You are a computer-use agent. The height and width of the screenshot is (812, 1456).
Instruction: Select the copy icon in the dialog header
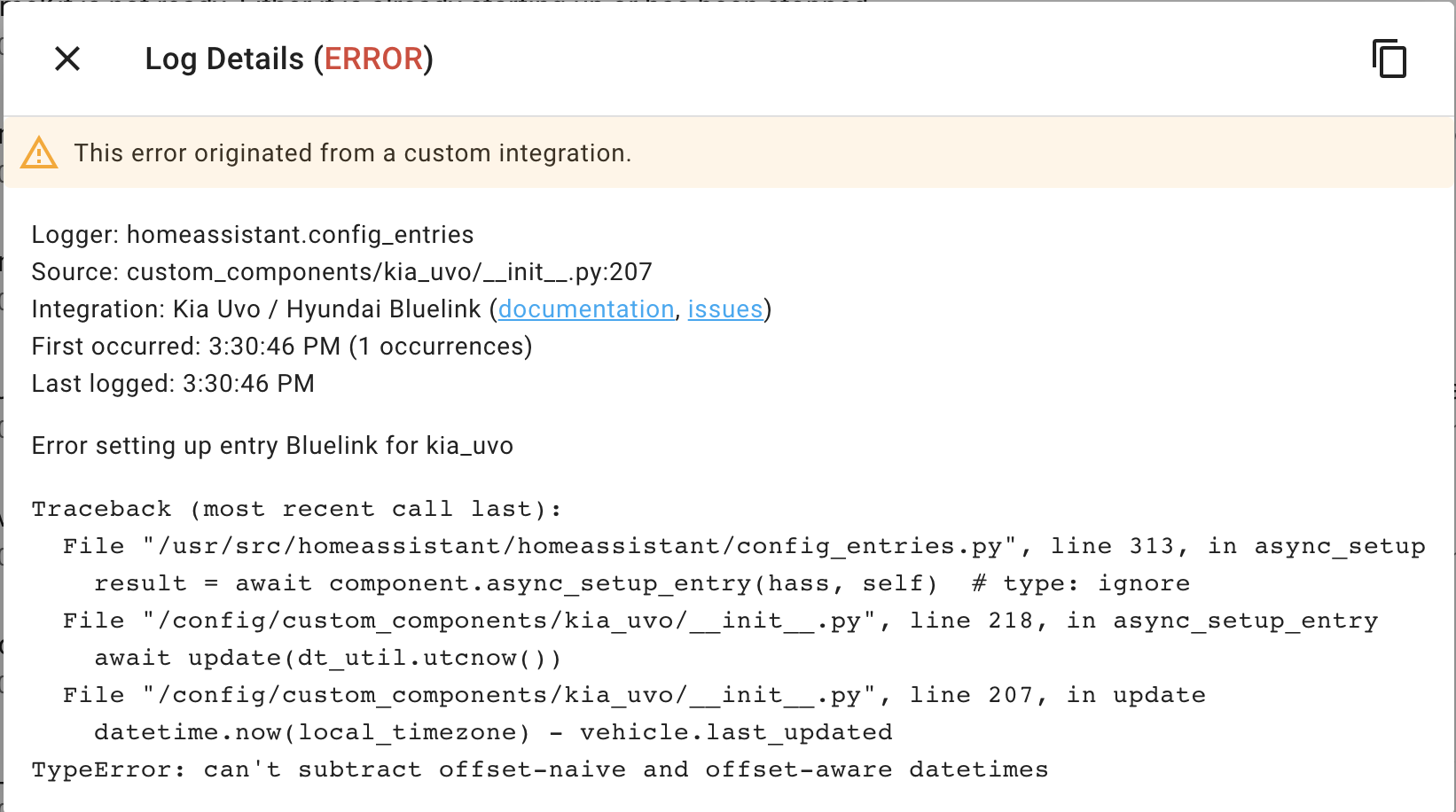[1389, 59]
